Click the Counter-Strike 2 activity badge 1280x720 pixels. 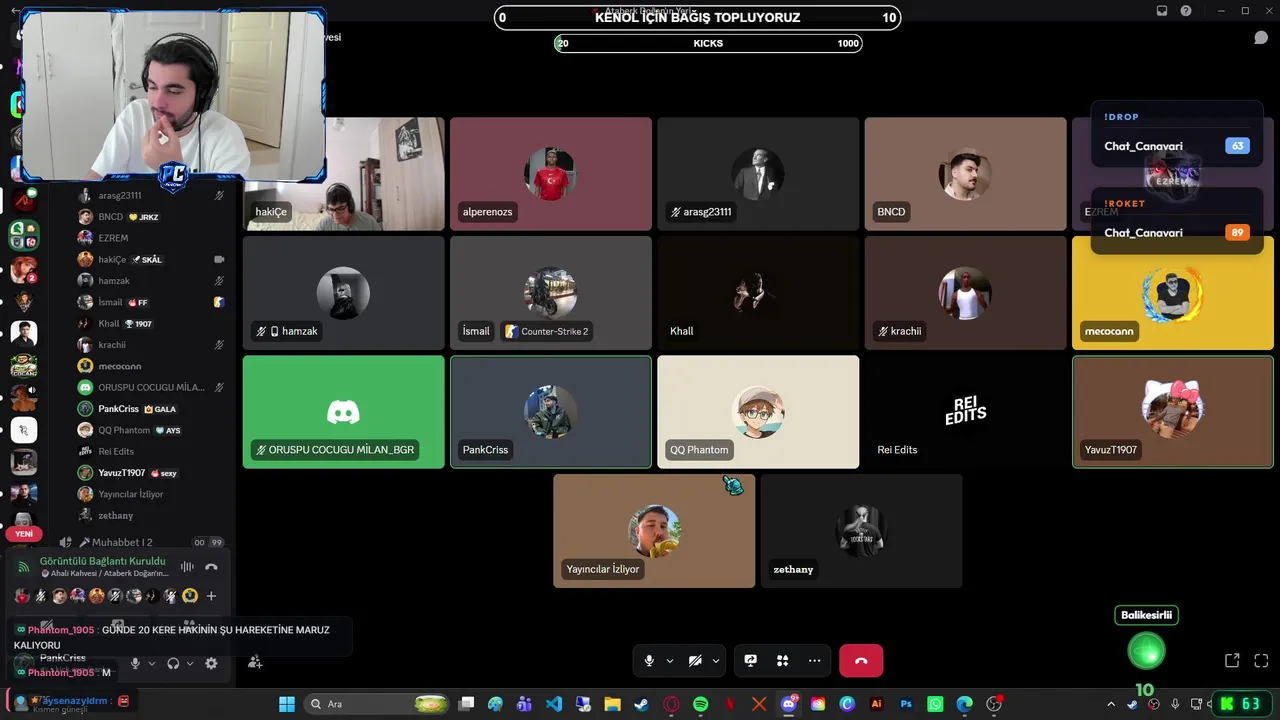(x=547, y=331)
